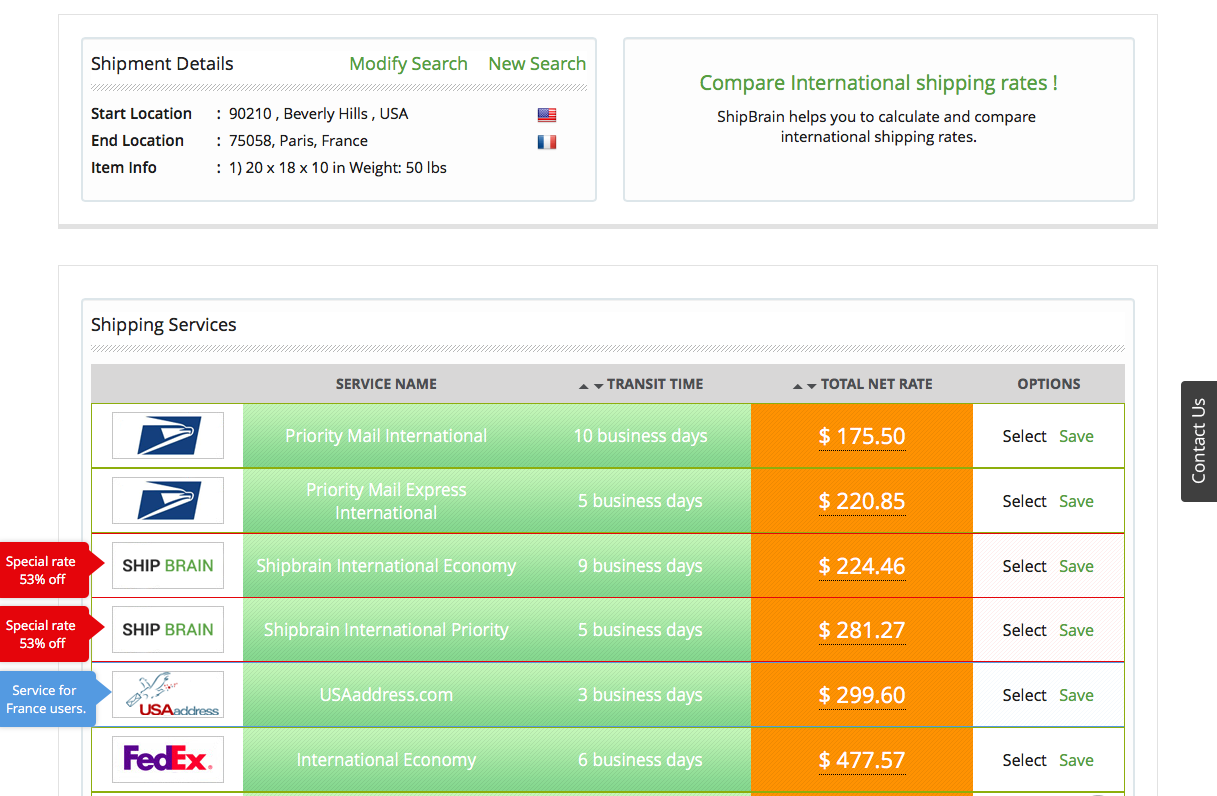Viewport: 1217px width, 796px height.
Task: Click the Transit Time column header
Action: pyautogui.click(x=655, y=384)
